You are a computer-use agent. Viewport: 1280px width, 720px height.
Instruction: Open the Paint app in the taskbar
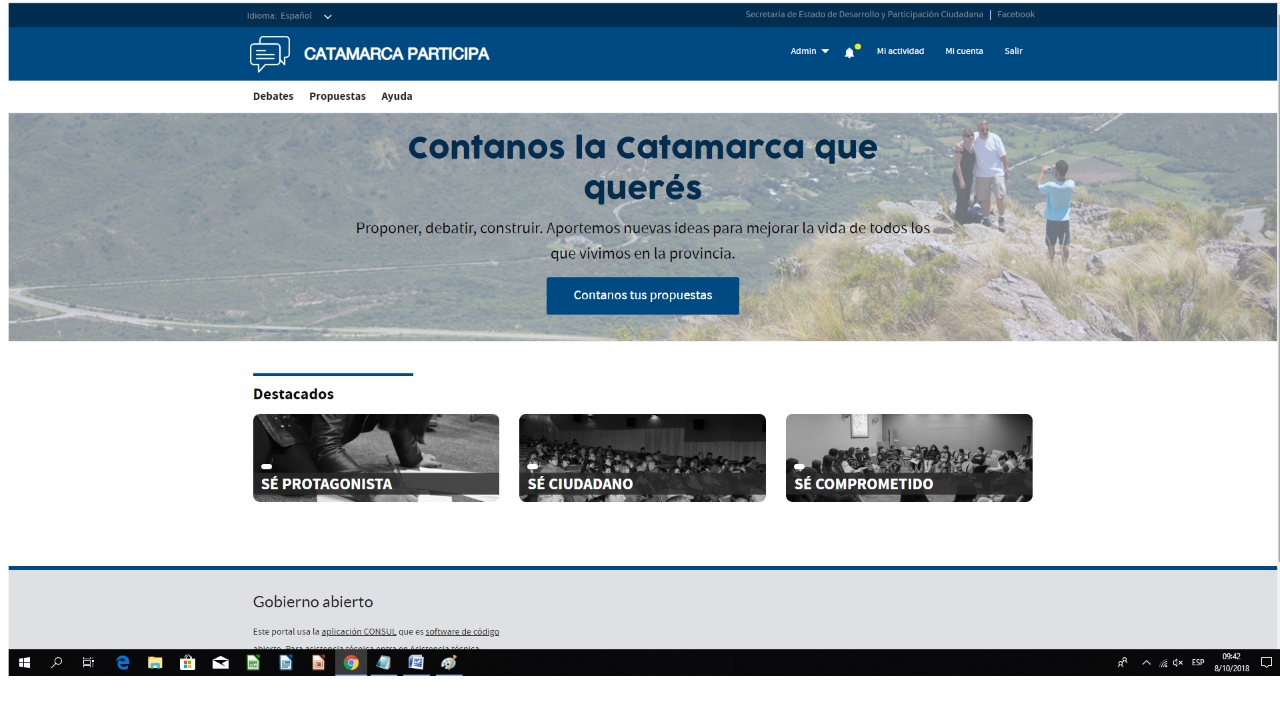pos(449,663)
